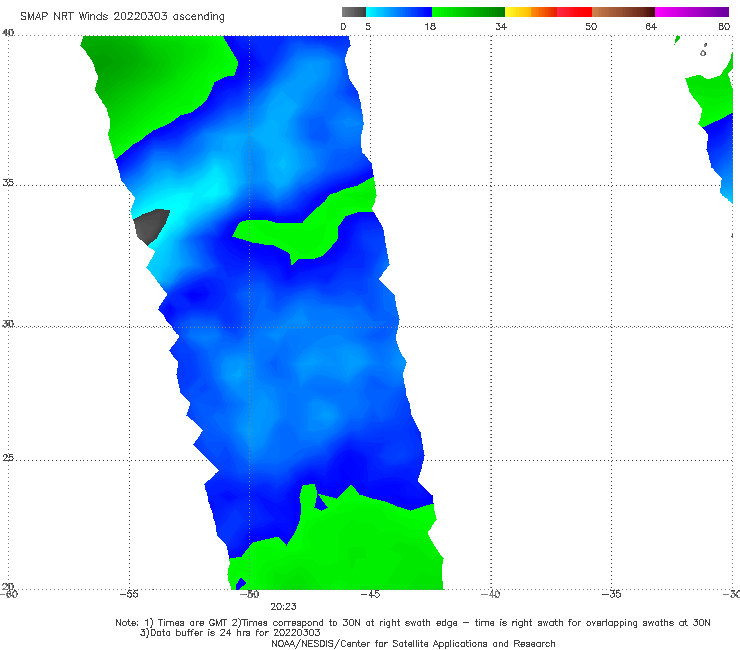Screen dimensions: 740x650
Task: Click the green 18-34 segment of the color bar
Action: (468, 12)
